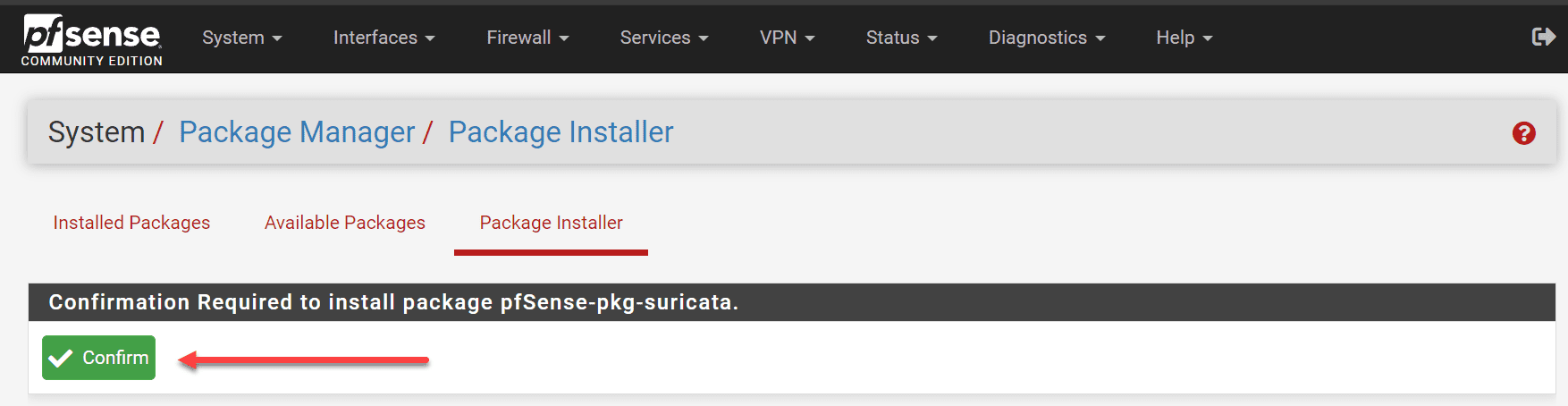Expand the Diagnostics menu
1568x406 pixels.
pyautogui.click(x=1046, y=38)
